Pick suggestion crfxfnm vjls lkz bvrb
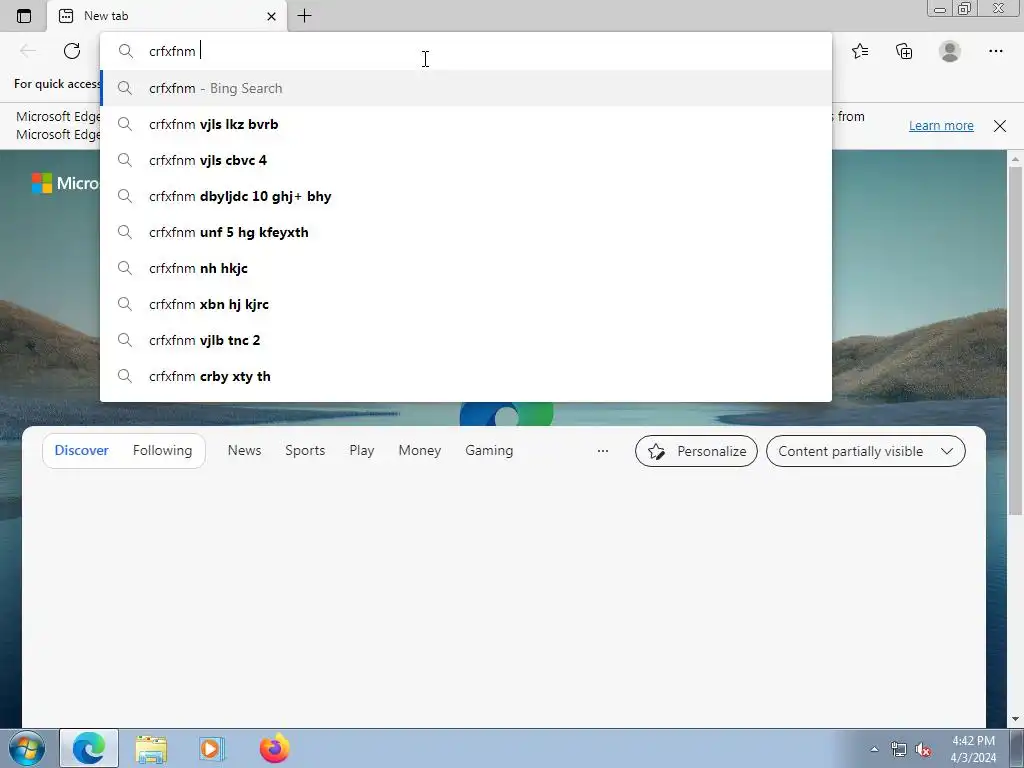The width and height of the screenshot is (1024, 768). (466, 124)
